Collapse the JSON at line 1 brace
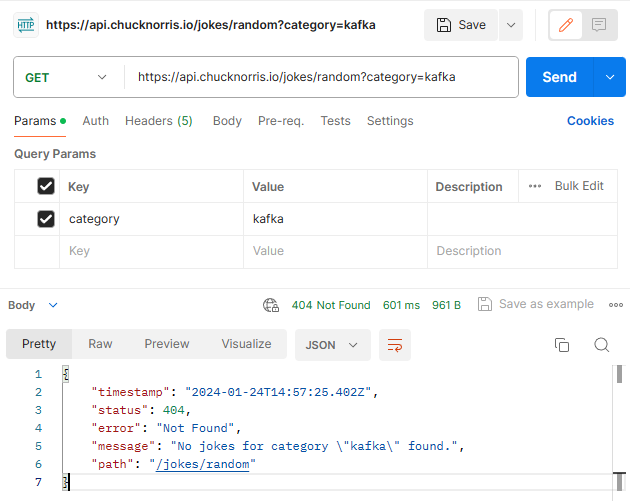Screen dimensions: 630x501 (x=66, y=374)
